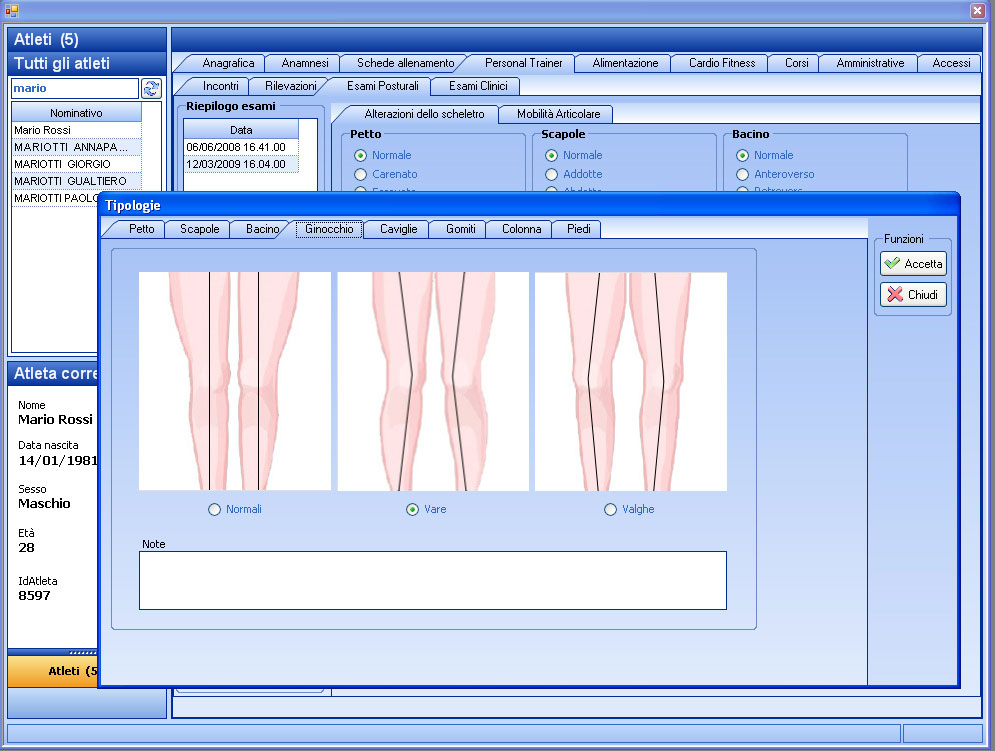Click the valgus knees illustration
Viewport: 995px width, 751px height.
click(631, 381)
